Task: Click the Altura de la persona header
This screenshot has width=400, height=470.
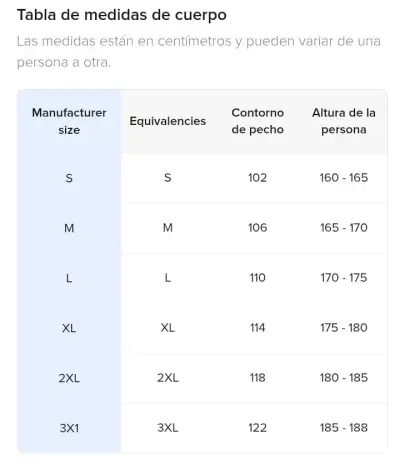Action: [x=344, y=121]
